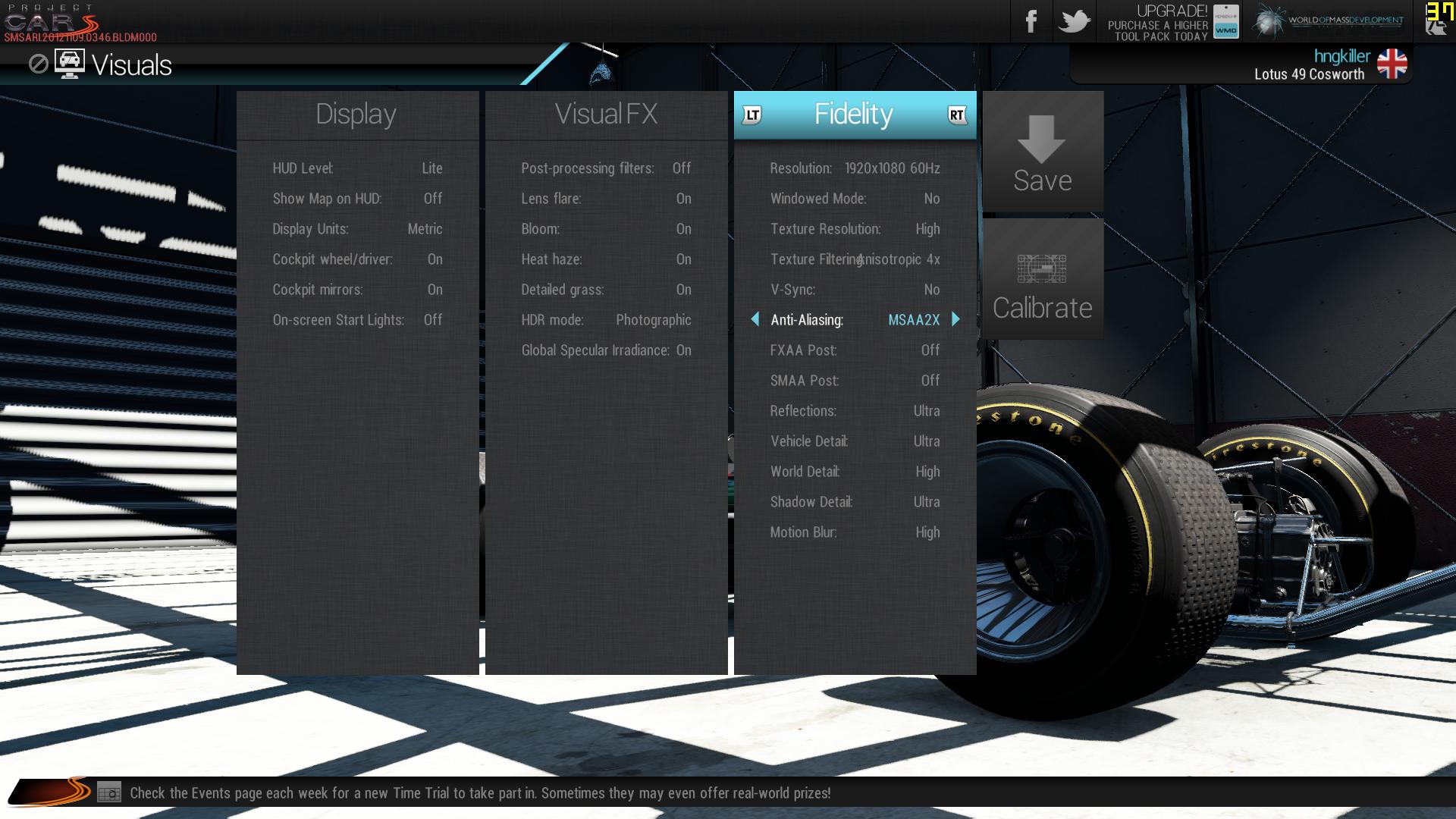This screenshot has height=819, width=1456.
Task: Switch to the Visual FX tab
Action: pyautogui.click(x=606, y=115)
